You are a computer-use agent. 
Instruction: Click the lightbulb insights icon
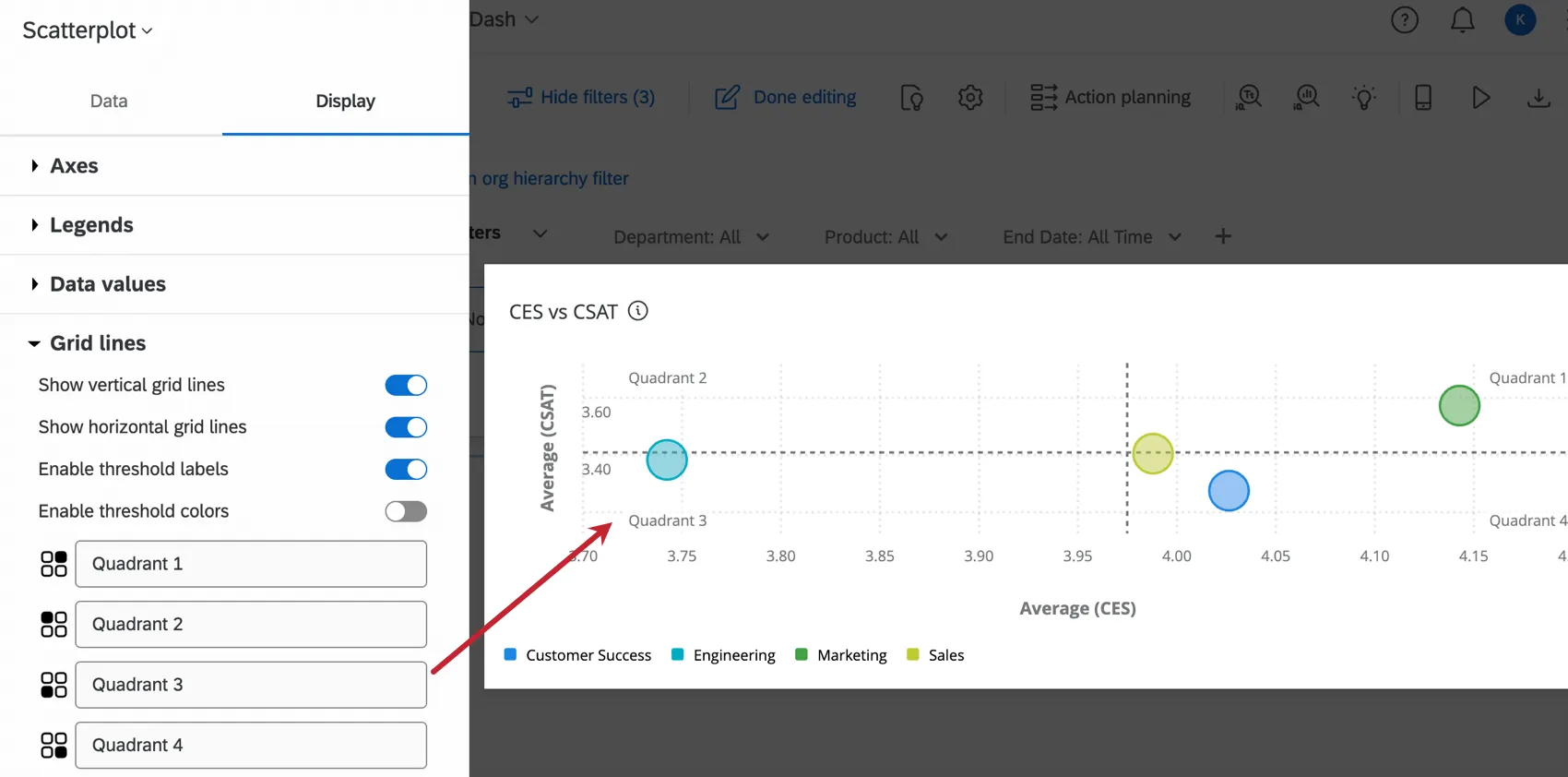[1364, 97]
